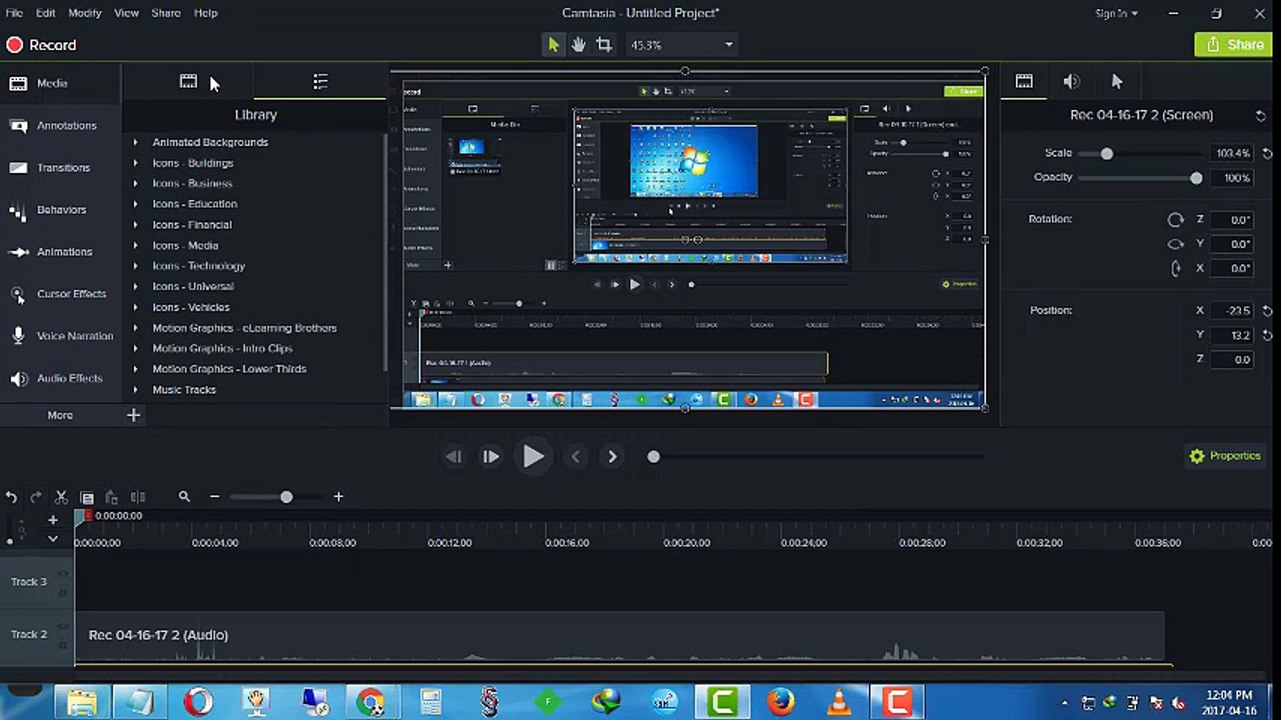The height and width of the screenshot is (720, 1281).
Task: Step forward one frame
Action: pos(490,457)
